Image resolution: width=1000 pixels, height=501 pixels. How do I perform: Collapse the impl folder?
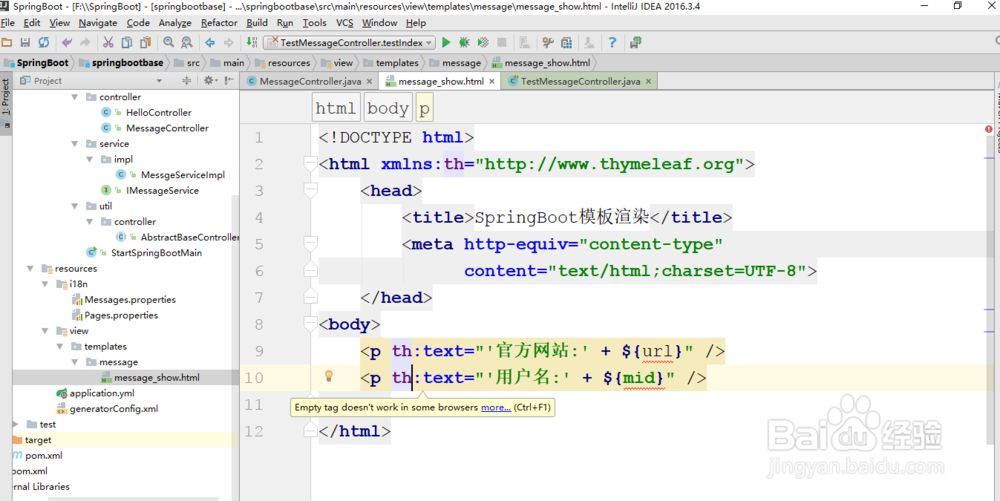tap(89, 159)
